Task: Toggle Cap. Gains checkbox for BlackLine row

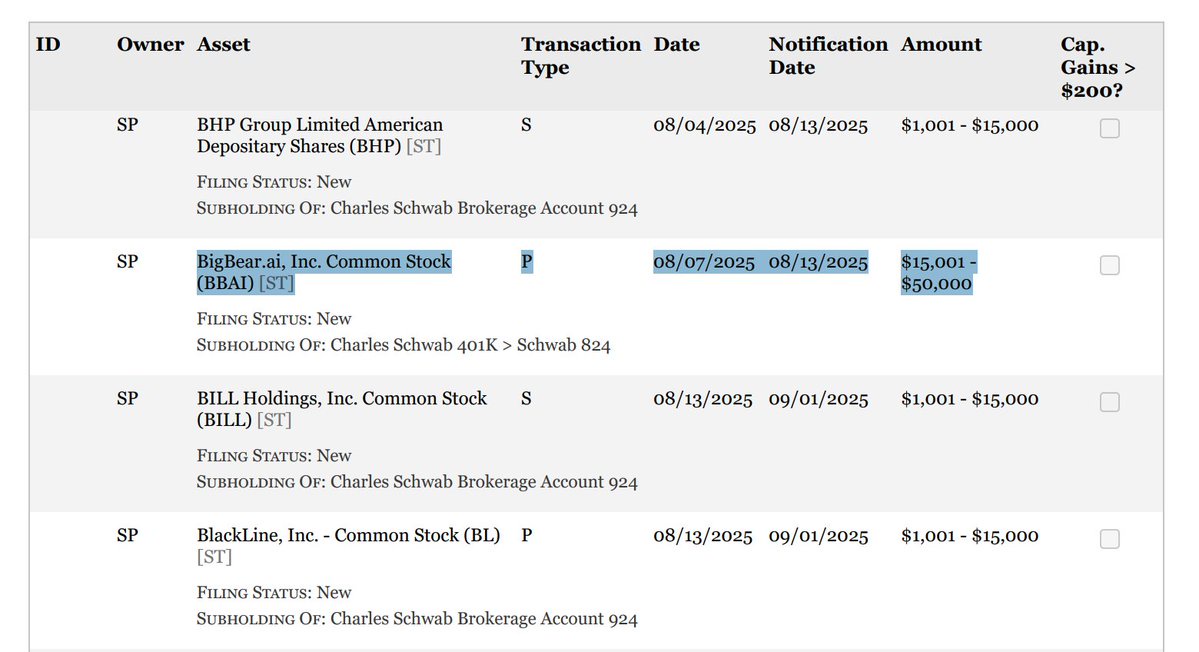Action: tap(1109, 539)
